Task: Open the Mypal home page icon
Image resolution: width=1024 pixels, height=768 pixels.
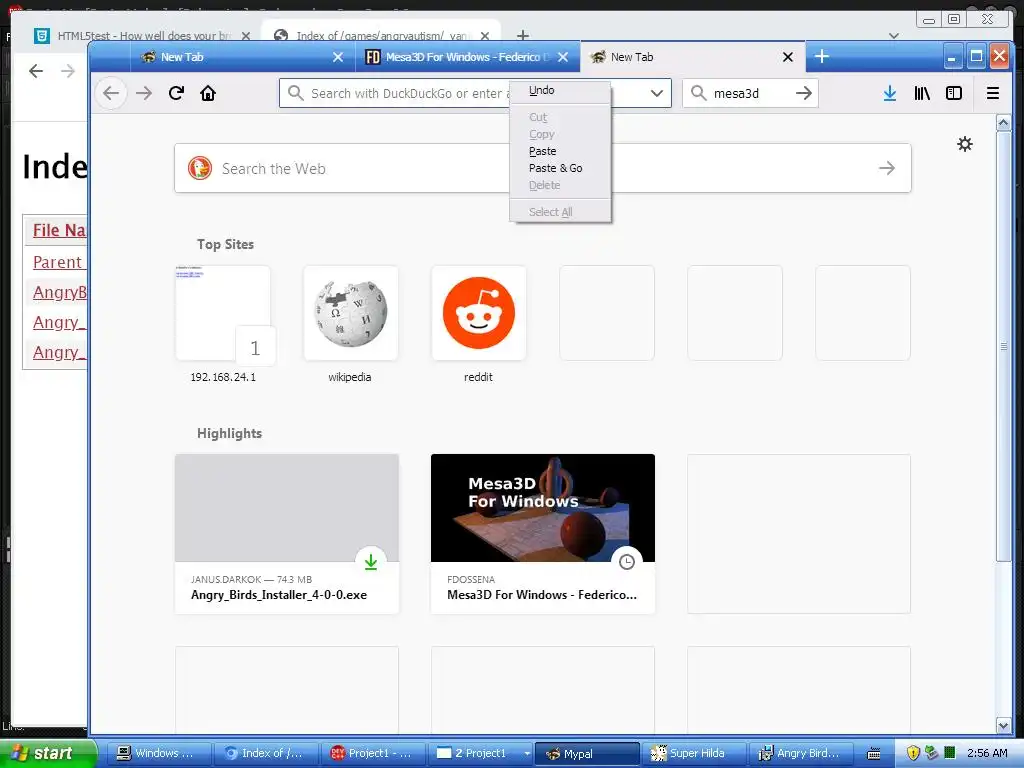Action: (x=208, y=93)
